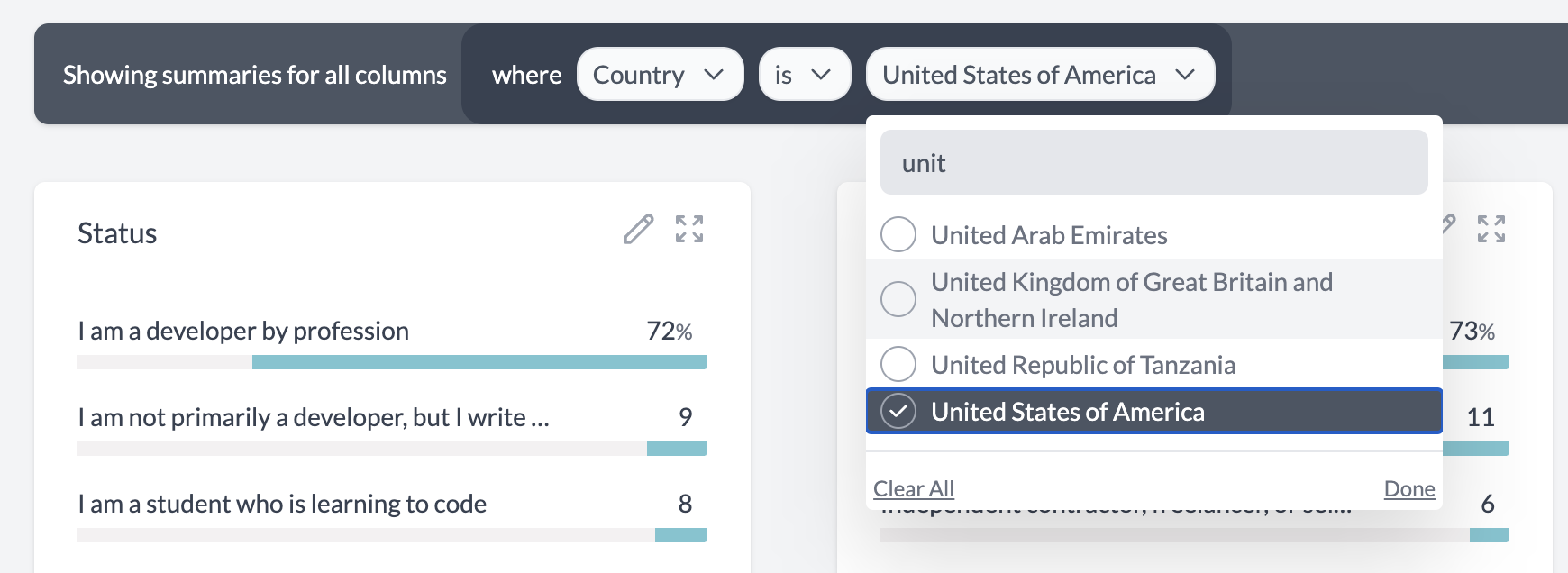Click the developer by profession progress bar
The width and height of the screenshot is (1568, 573).
coord(392,361)
